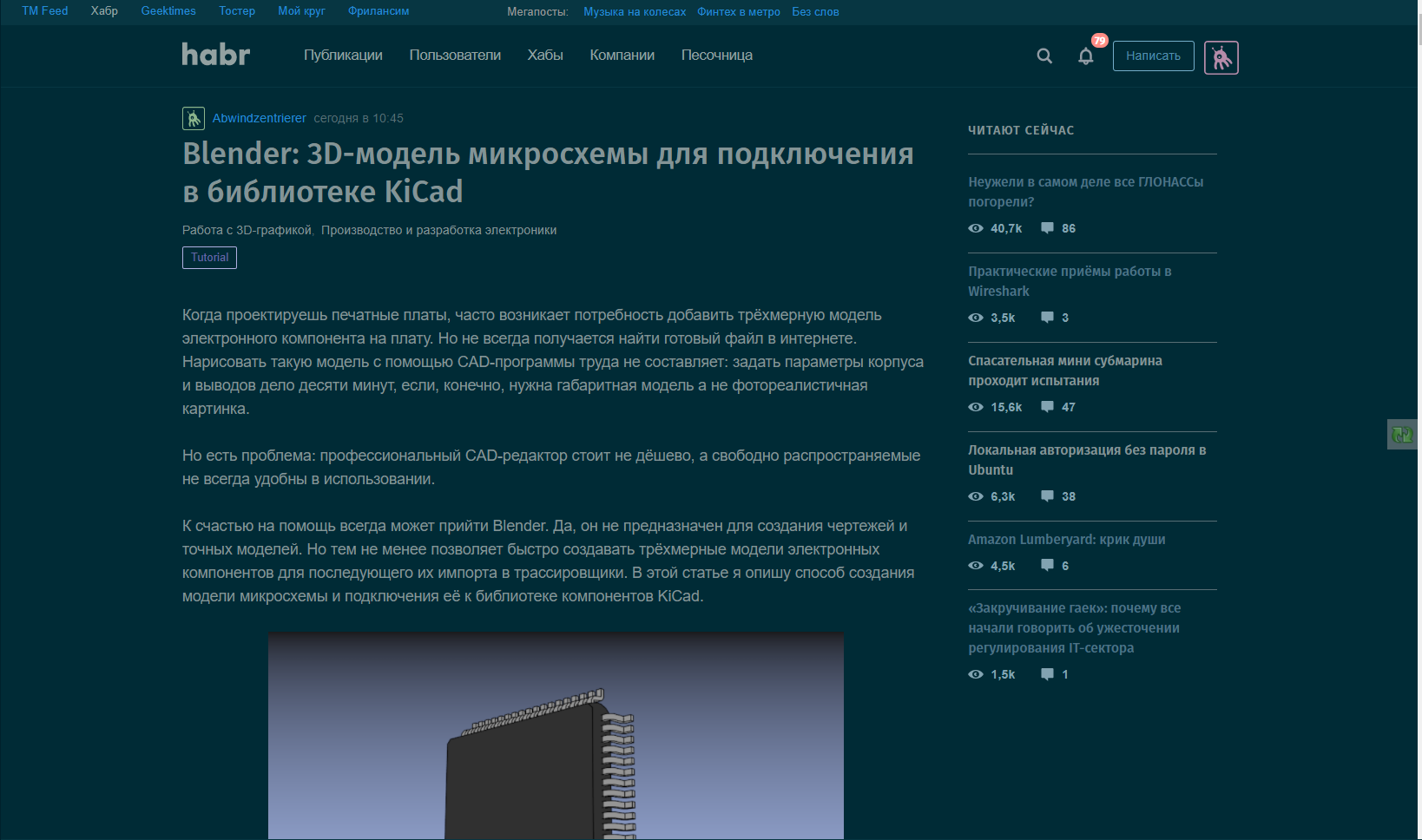Click the comment bubble showing 47
The width and height of the screenshot is (1422, 840).
click(x=1046, y=407)
